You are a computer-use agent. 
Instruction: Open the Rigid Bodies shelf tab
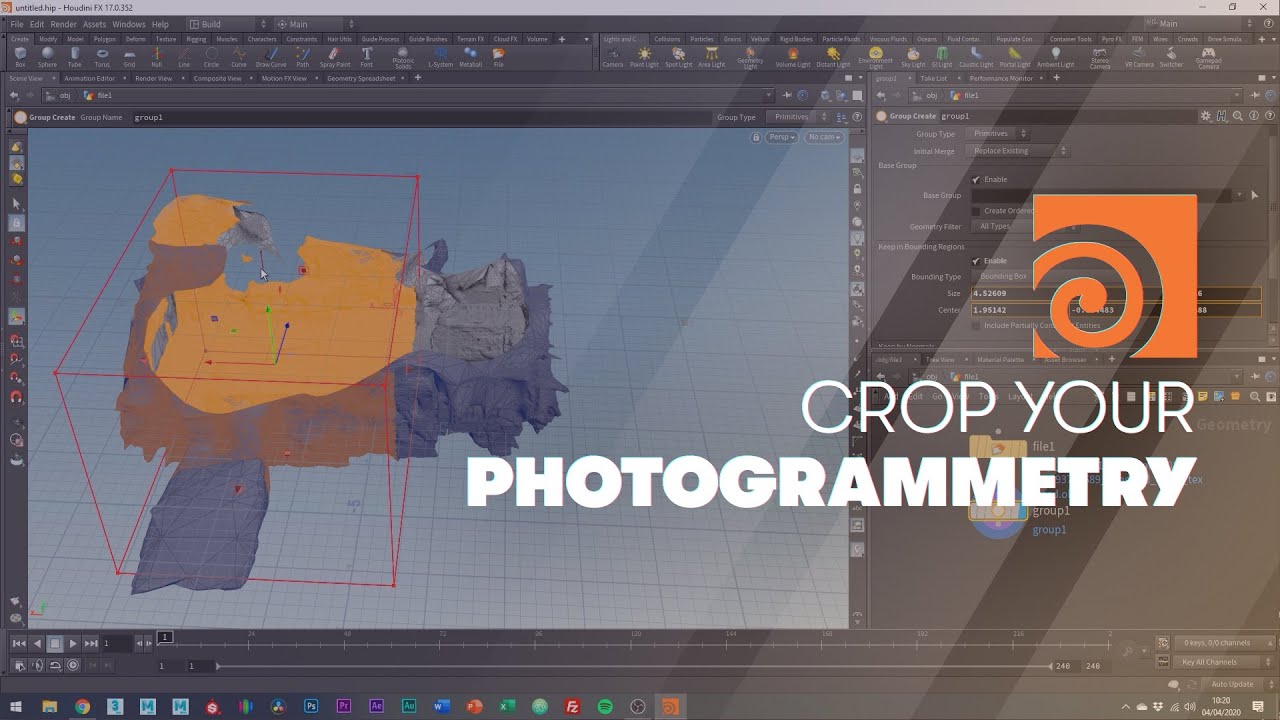(796, 39)
